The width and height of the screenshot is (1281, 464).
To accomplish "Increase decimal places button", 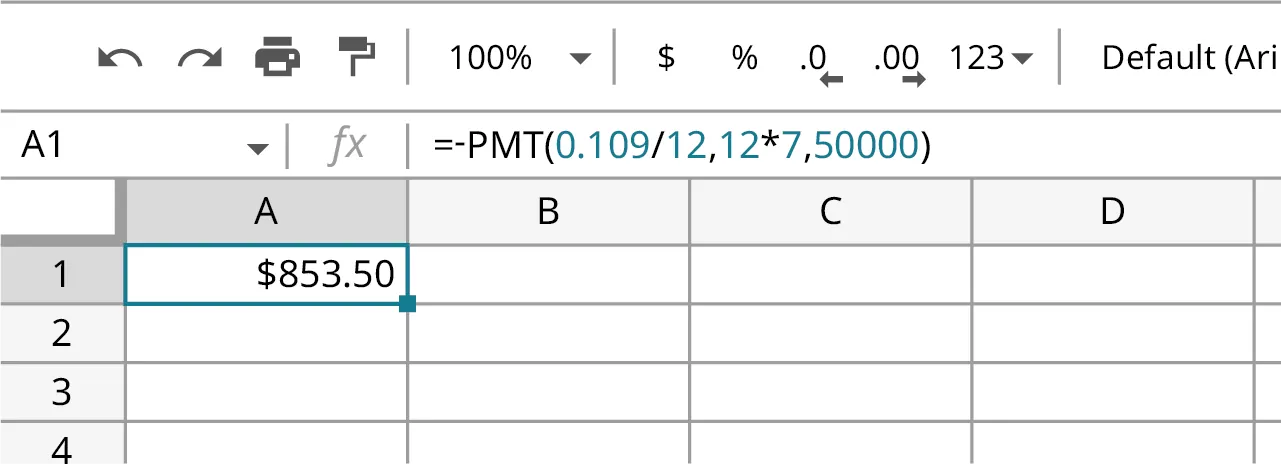I will [x=897, y=60].
